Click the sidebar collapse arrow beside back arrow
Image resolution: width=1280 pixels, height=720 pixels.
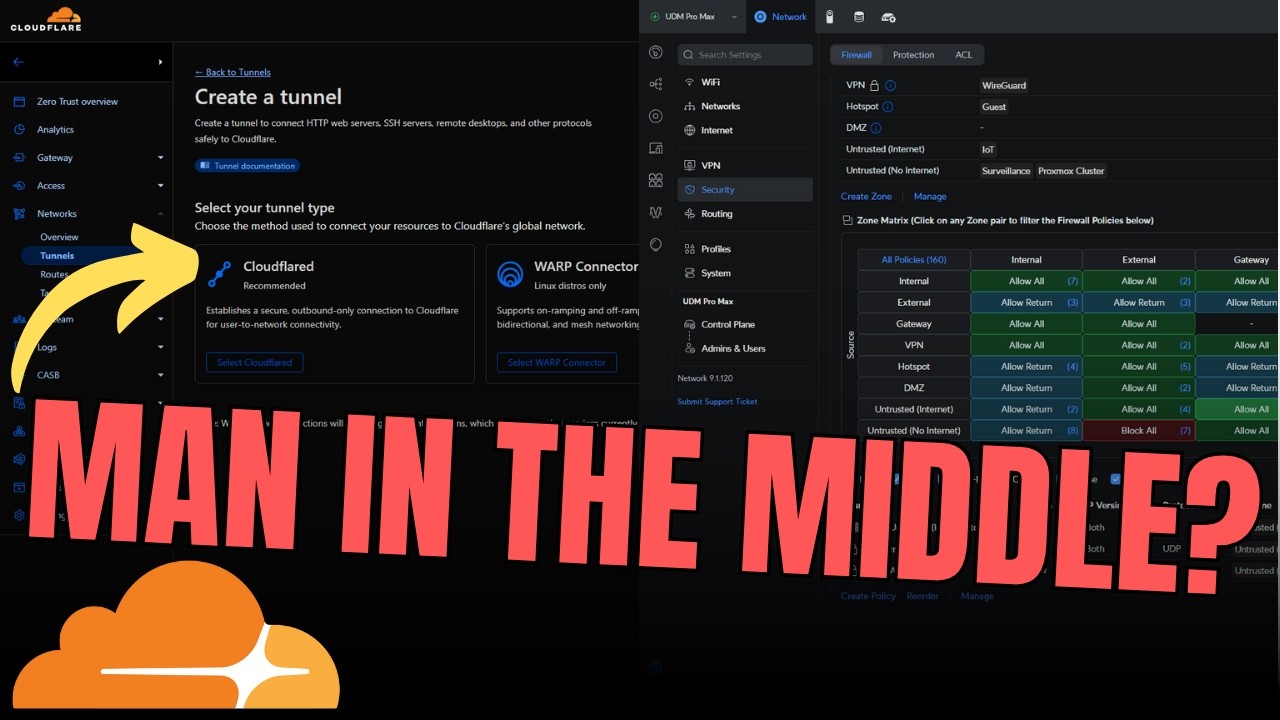point(160,62)
